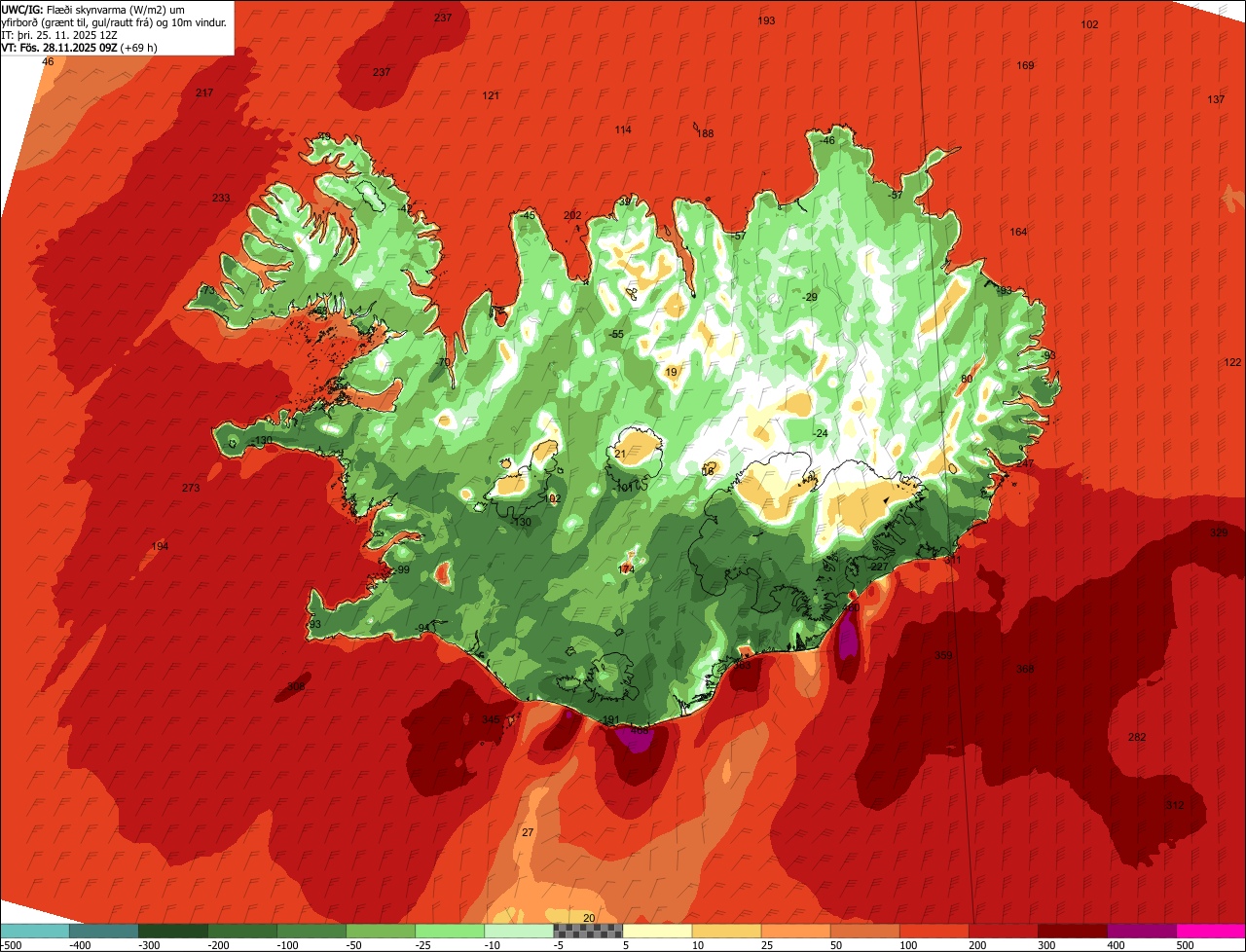
Task: Click the map value 19 in the northern highlands
Action: (671, 372)
